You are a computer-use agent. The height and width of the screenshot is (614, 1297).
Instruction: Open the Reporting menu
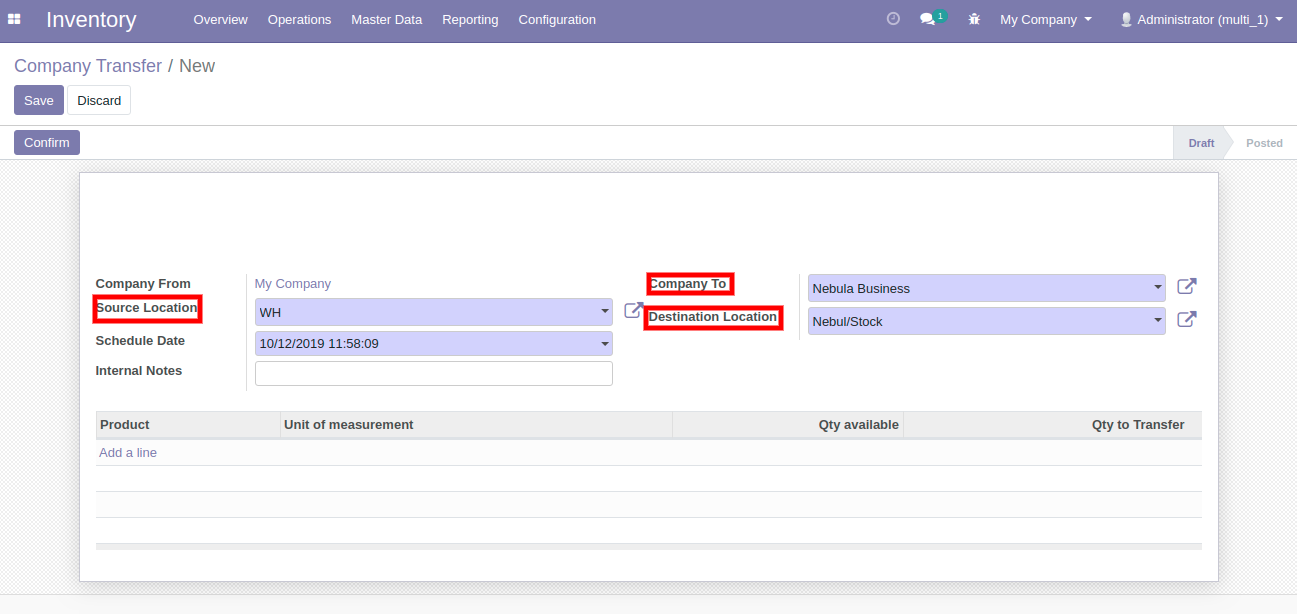(x=470, y=19)
